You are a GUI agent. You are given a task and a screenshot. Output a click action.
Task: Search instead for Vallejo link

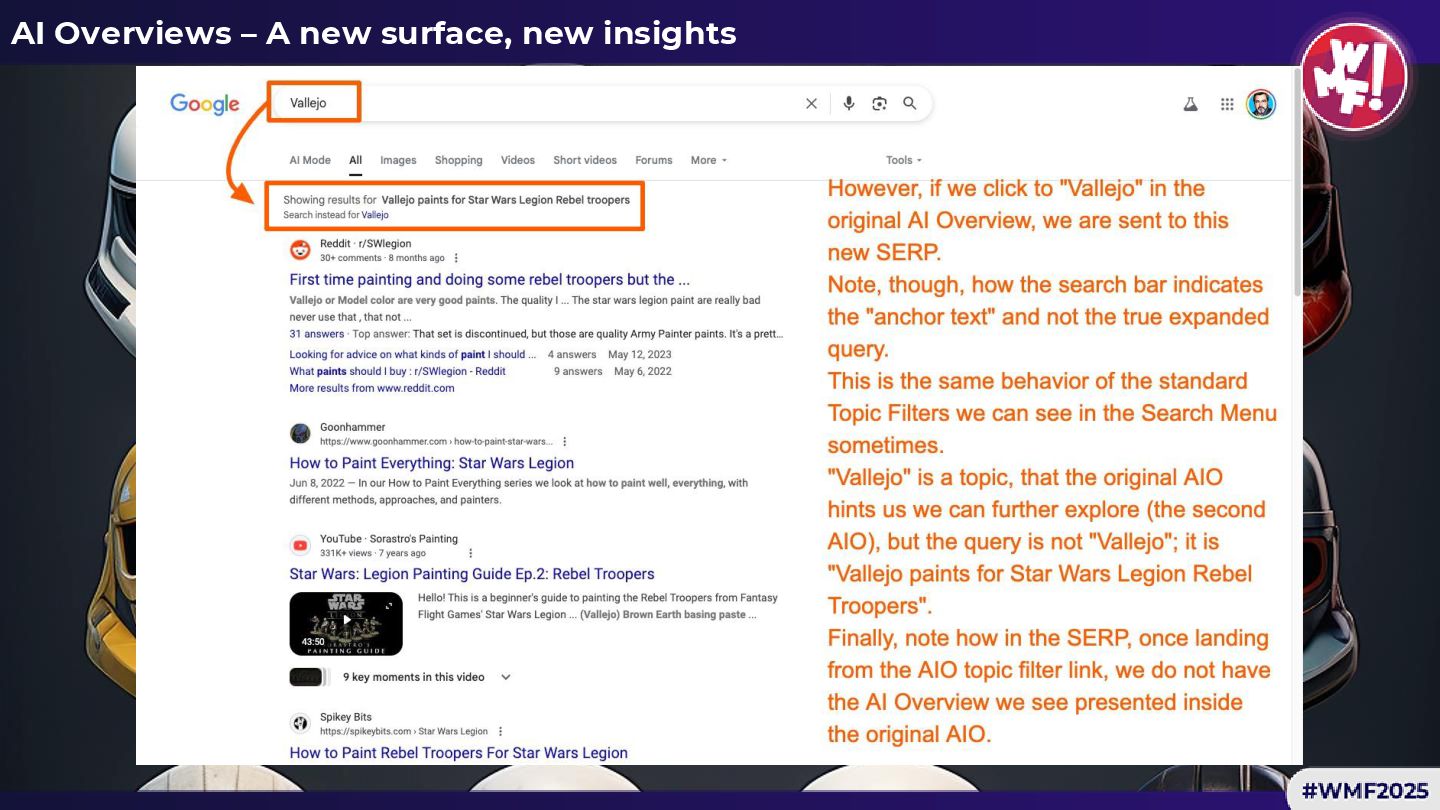pos(375,215)
